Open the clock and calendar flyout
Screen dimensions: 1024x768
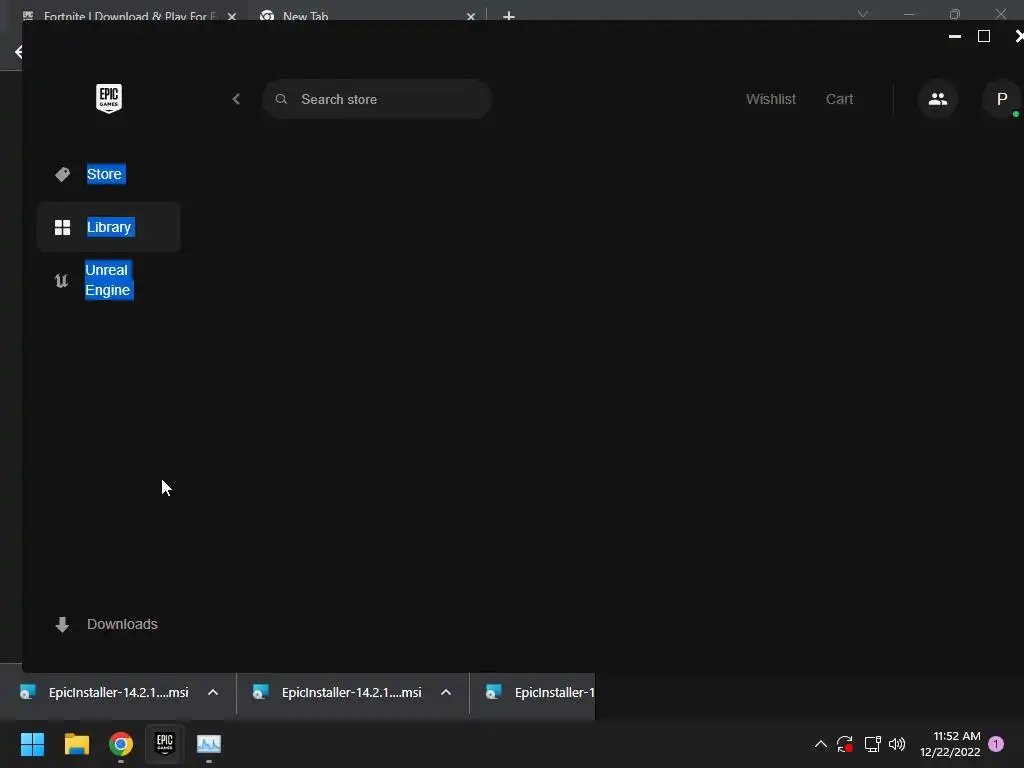pyautogui.click(x=950, y=744)
